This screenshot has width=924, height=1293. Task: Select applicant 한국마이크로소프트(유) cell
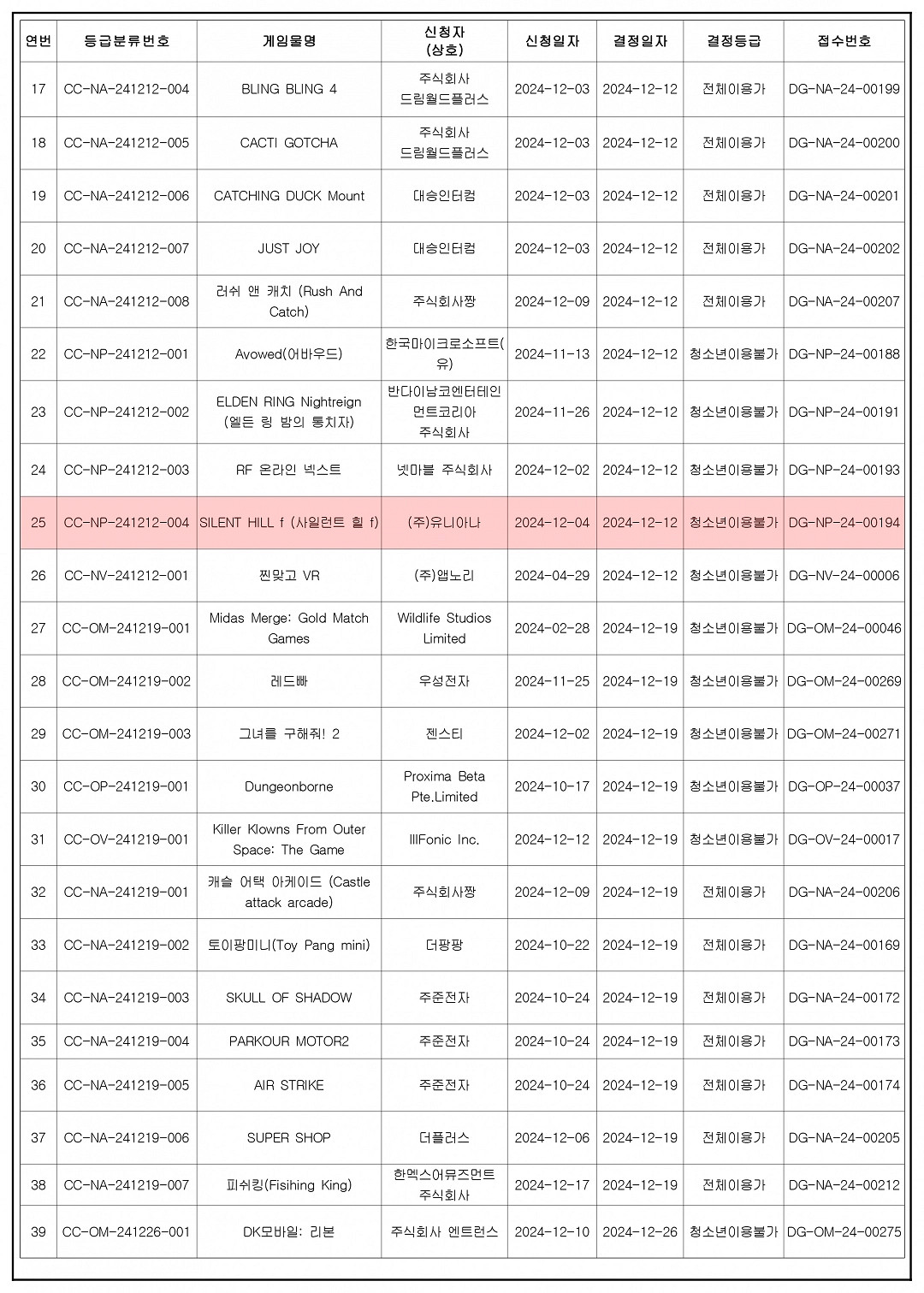click(x=444, y=354)
